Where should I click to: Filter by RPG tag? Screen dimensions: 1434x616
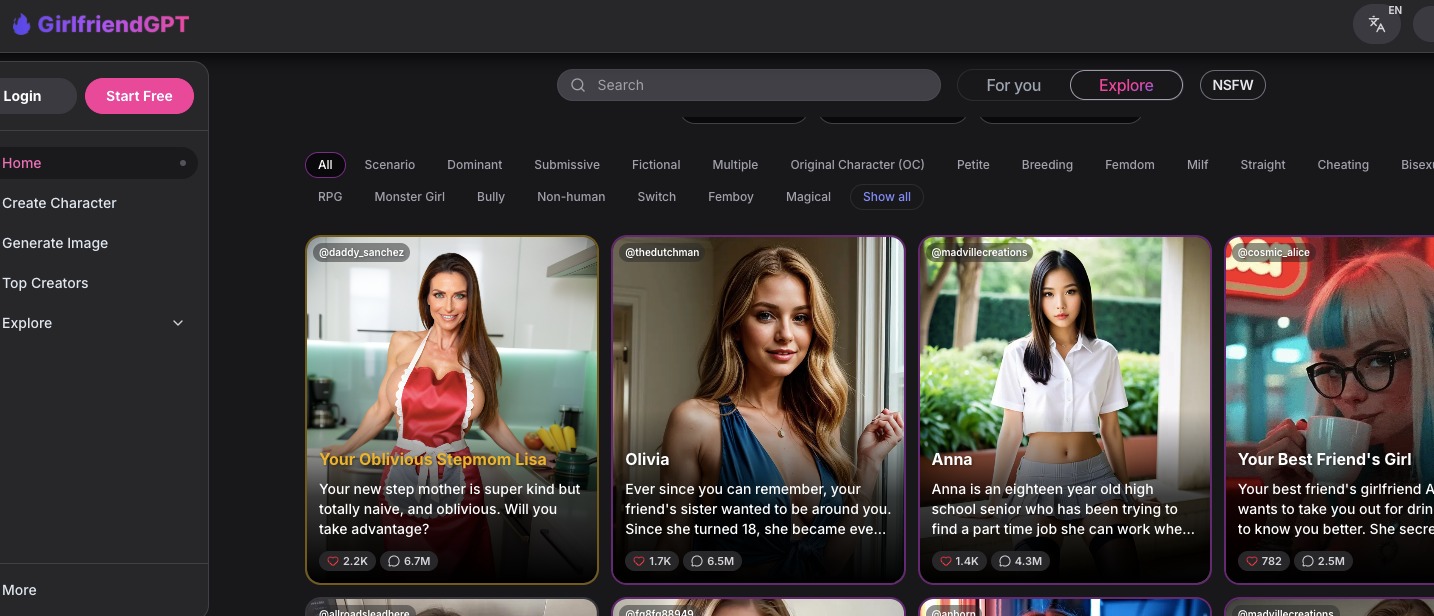[x=330, y=197]
